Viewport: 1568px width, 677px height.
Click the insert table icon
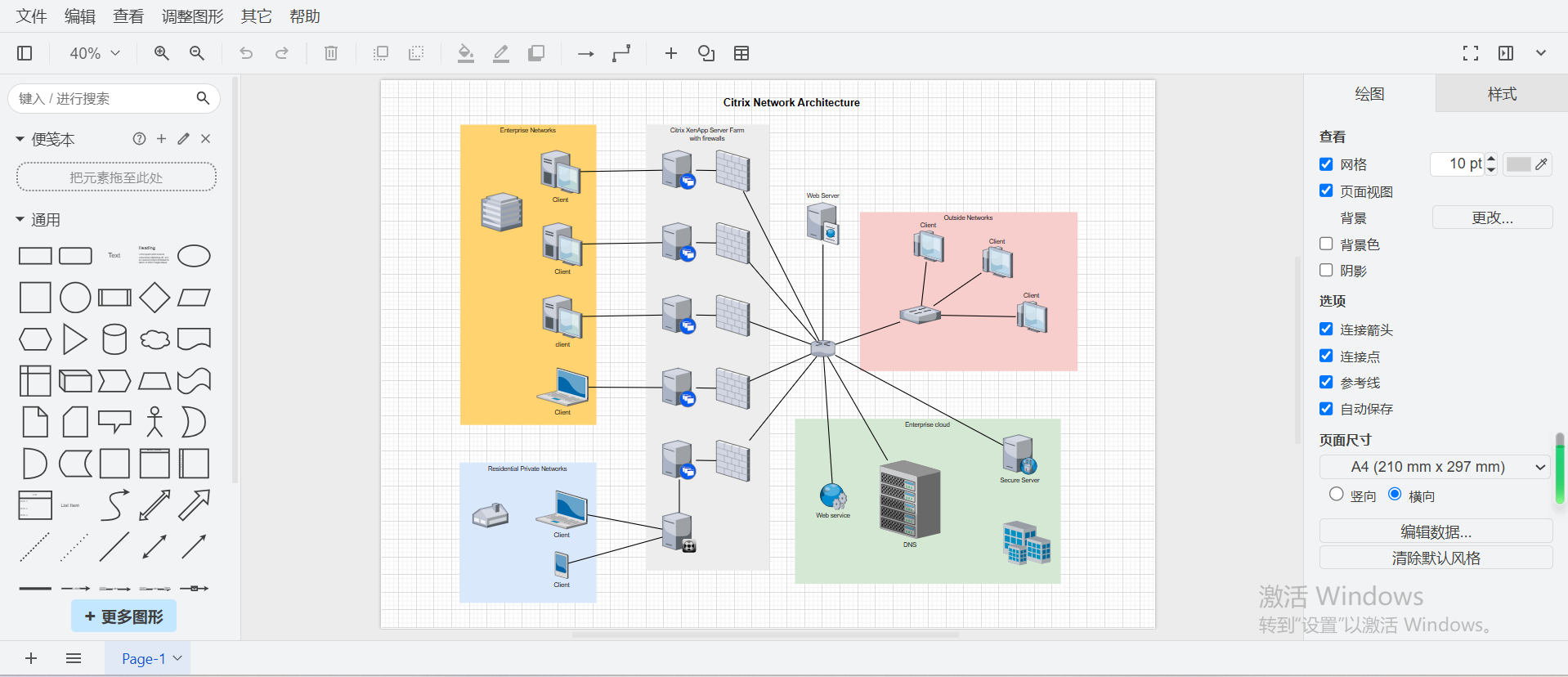(x=741, y=53)
